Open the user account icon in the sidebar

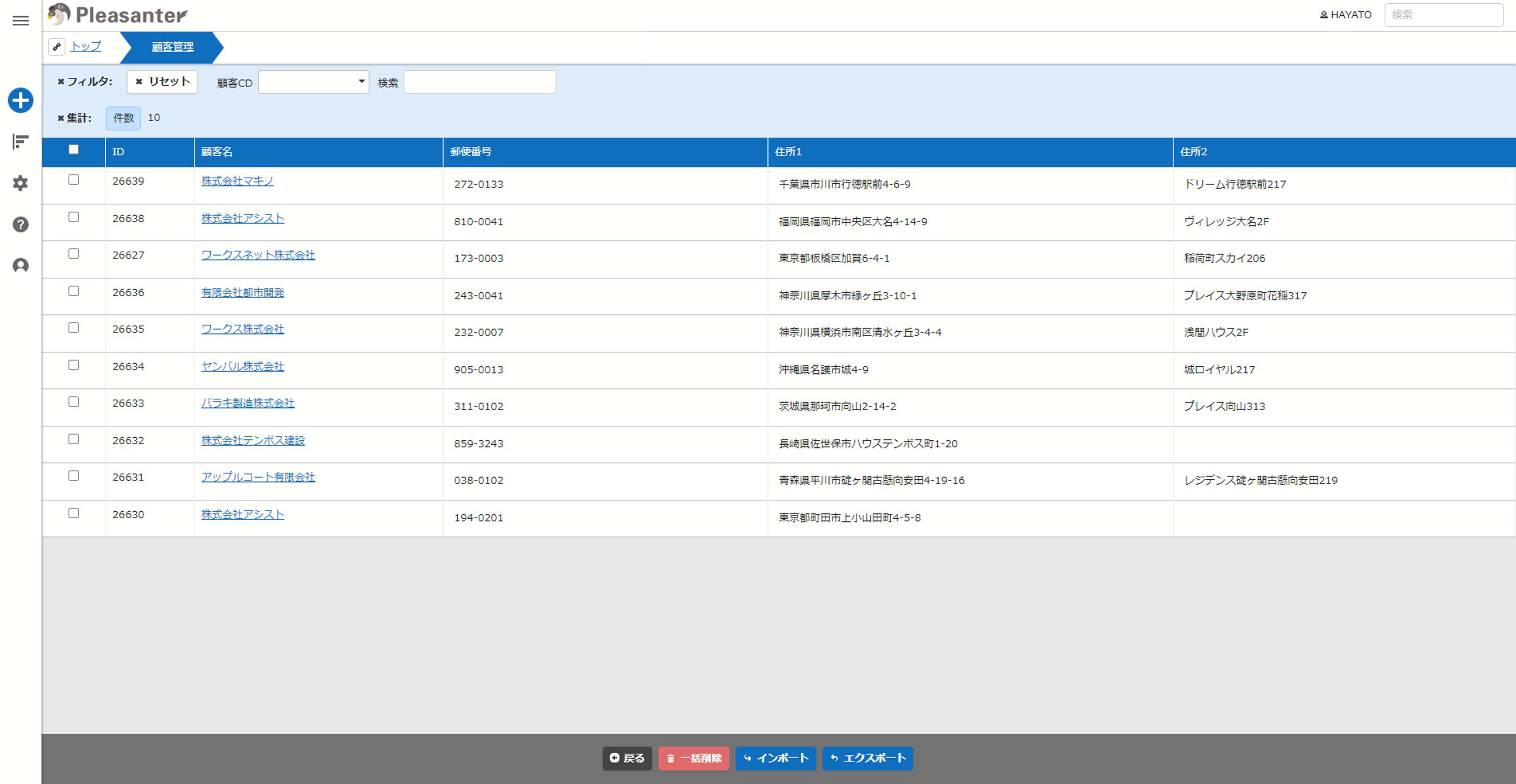[x=21, y=266]
